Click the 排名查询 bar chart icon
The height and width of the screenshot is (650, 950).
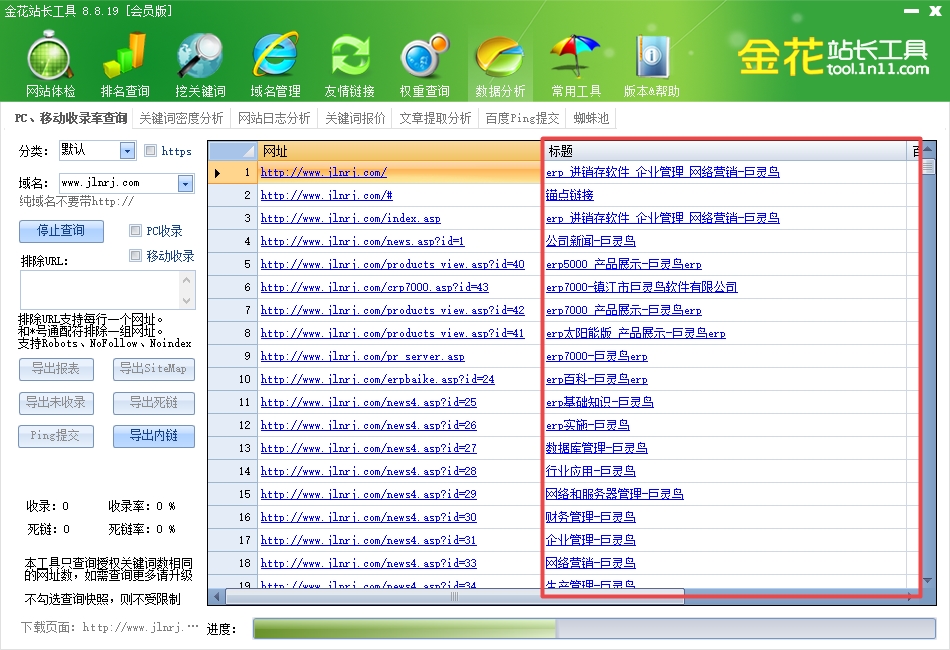click(x=125, y=63)
